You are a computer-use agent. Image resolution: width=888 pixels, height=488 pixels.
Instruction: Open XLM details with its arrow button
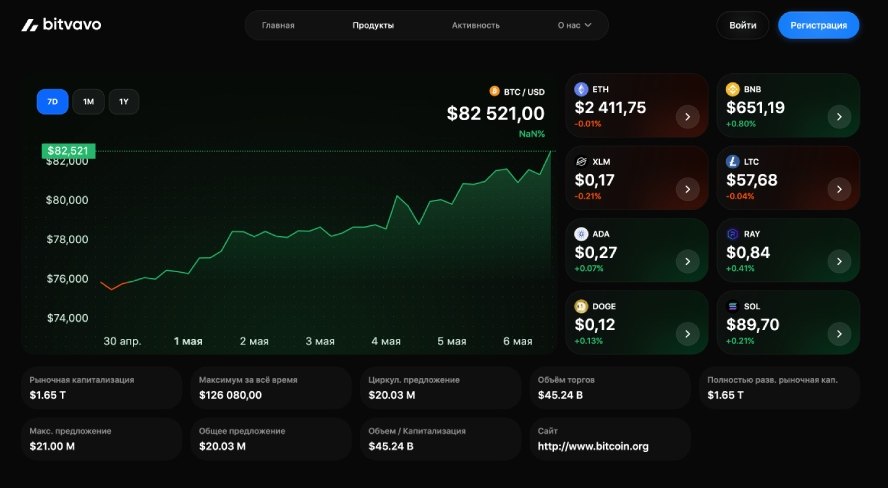(x=688, y=189)
